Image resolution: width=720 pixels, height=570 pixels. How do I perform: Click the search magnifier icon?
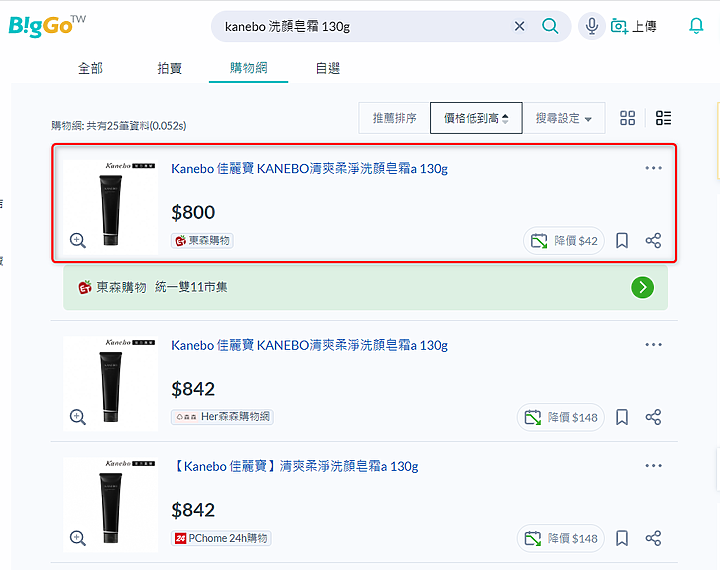click(x=550, y=26)
